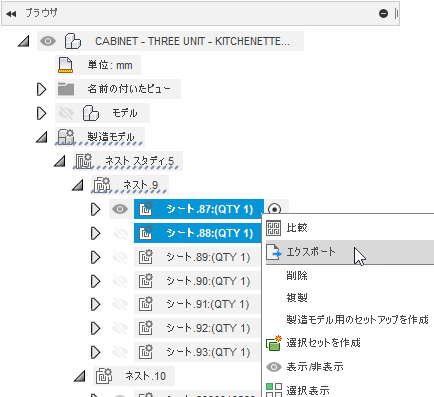Select the ネスト.9 label
Image resolution: width=434 pixels, height=397 pixels.
click(141, 185)
